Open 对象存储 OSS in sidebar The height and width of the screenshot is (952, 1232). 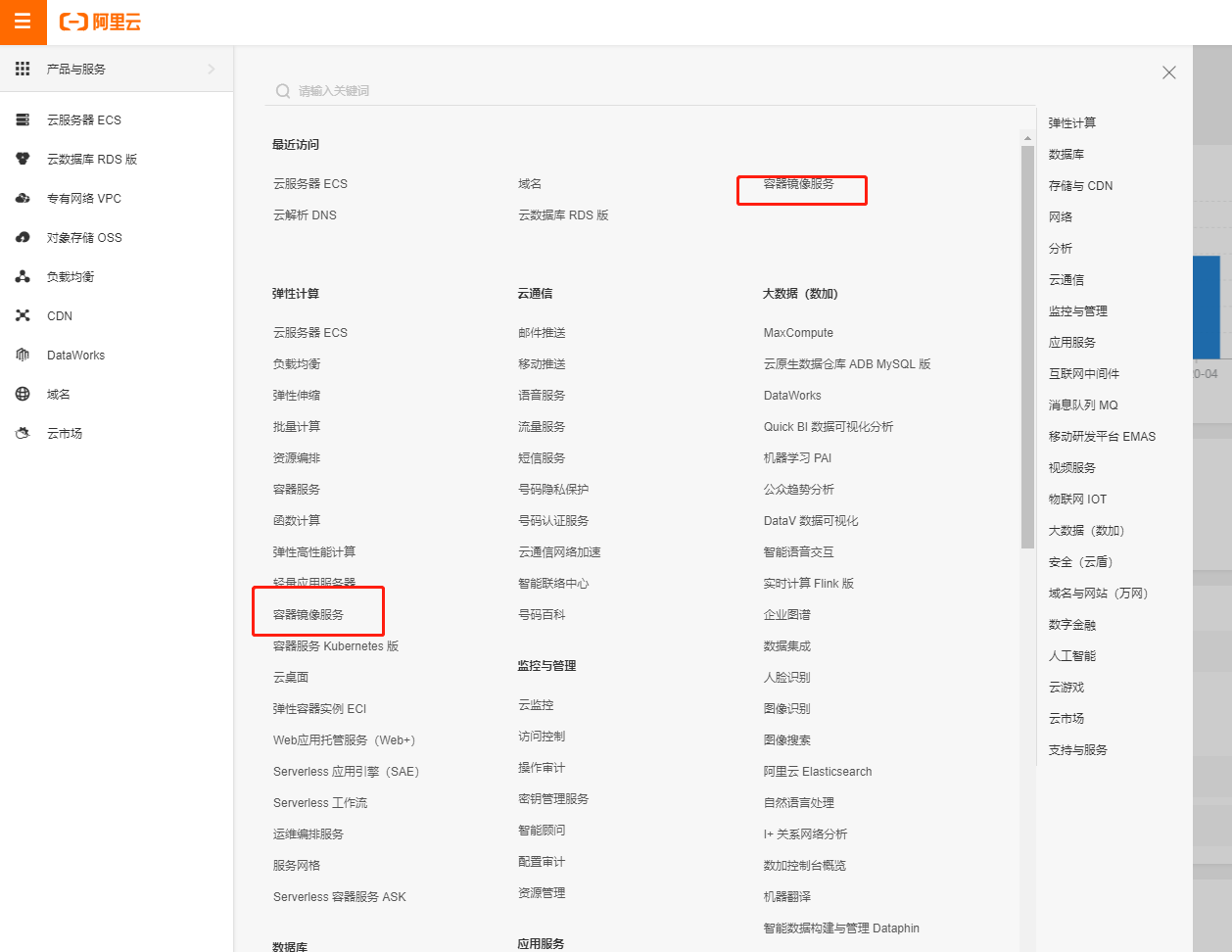point(84,237)
